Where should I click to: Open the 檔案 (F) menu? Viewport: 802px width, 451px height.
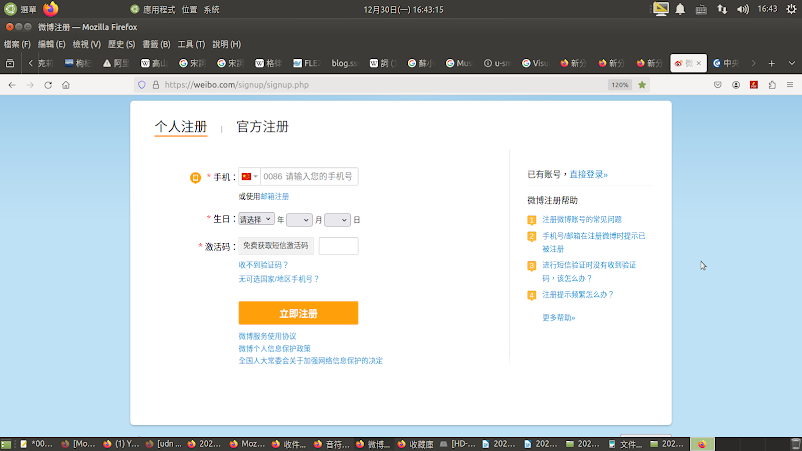[17, 44]
